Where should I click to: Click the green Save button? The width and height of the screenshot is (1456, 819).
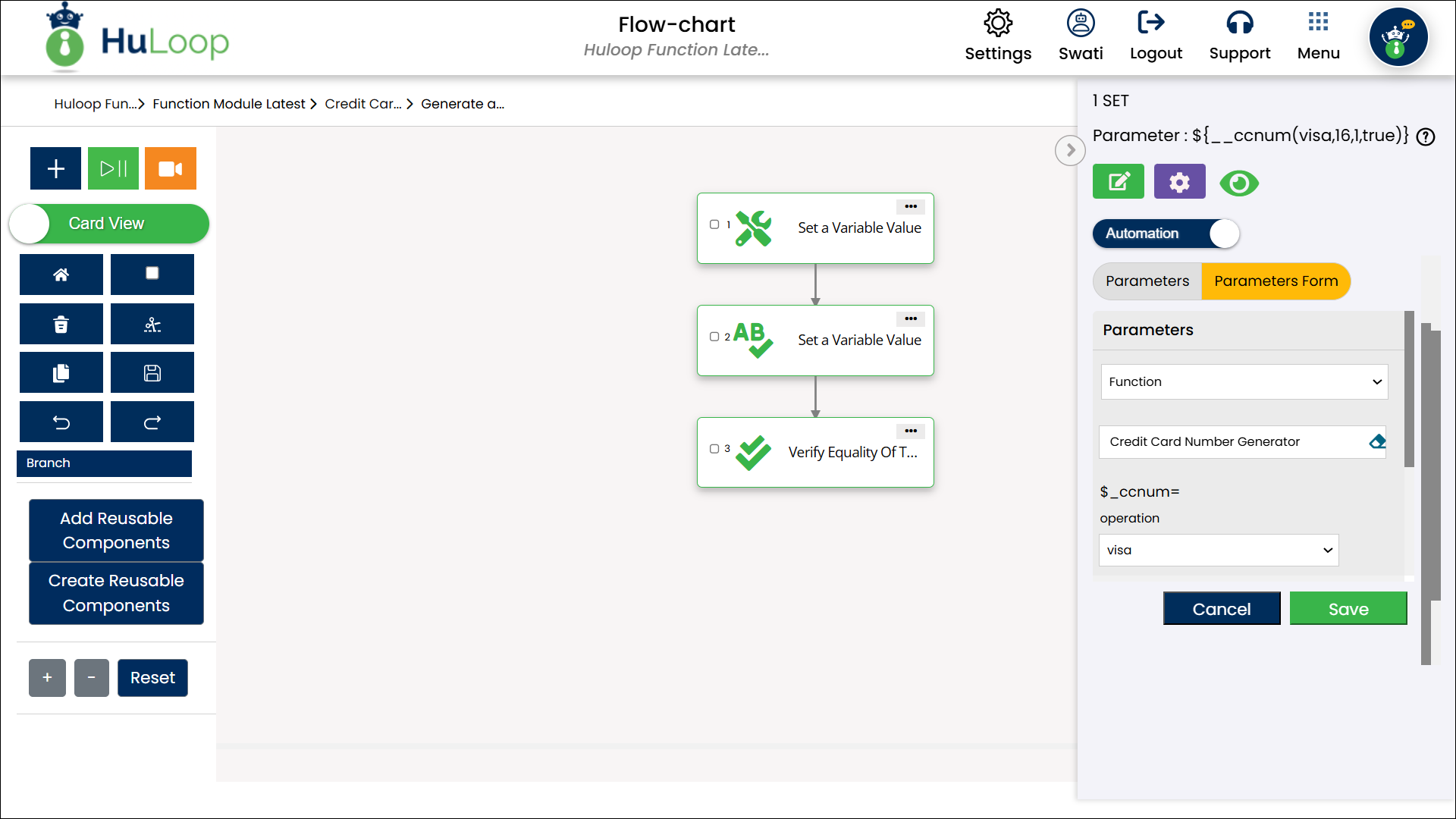click(1348, 609)
